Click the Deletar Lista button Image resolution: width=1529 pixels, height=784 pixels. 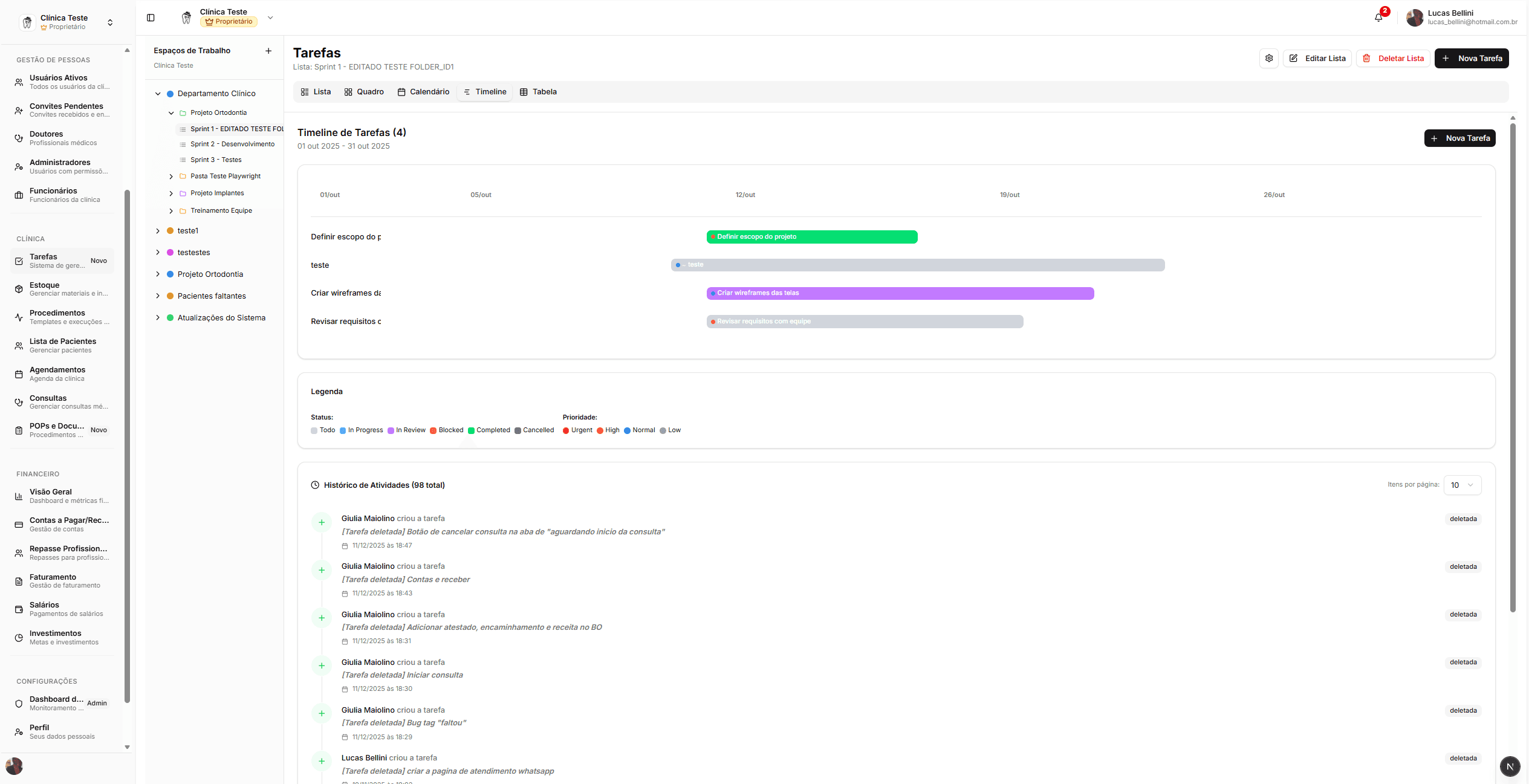pos(1393,58)
